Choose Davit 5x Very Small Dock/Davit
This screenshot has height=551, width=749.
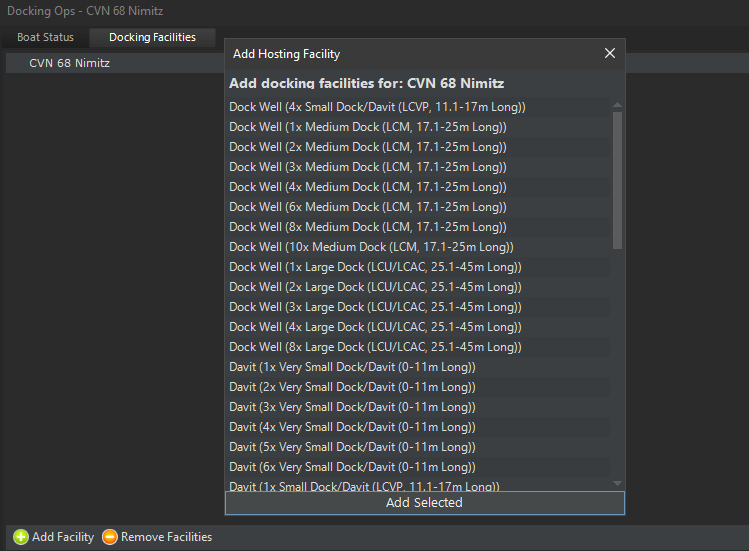point(419,447)
